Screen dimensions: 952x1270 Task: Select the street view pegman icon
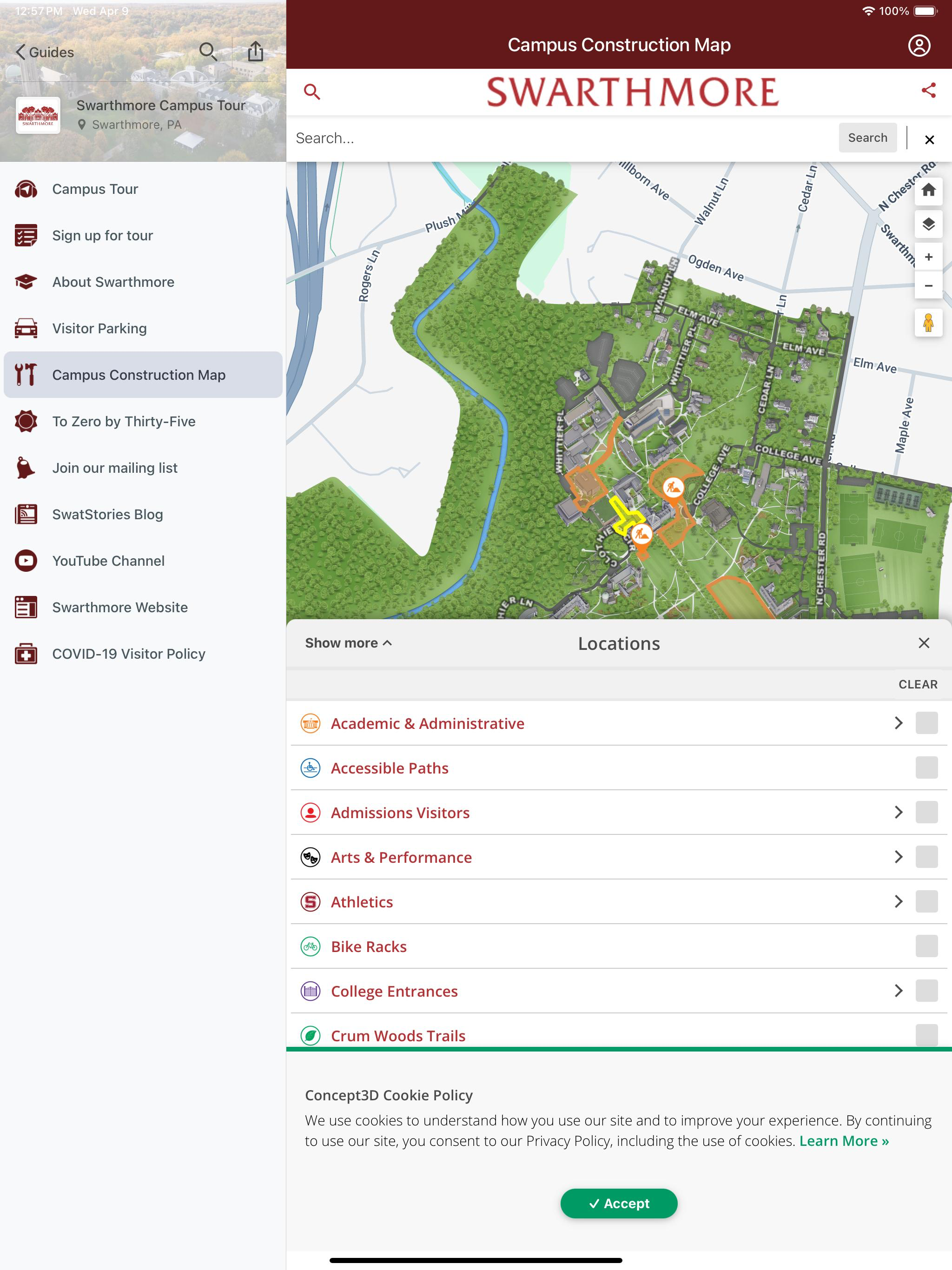point(928,323)
